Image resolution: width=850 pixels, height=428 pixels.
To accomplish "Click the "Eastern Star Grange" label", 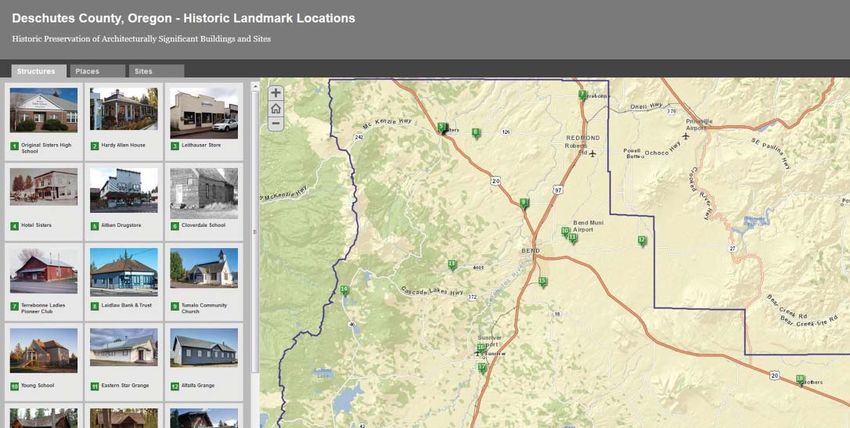I will coord(125,386).
